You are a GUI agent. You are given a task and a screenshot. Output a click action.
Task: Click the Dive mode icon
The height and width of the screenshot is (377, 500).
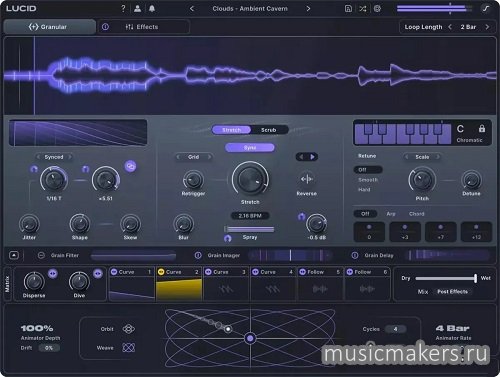click(98, 274)
